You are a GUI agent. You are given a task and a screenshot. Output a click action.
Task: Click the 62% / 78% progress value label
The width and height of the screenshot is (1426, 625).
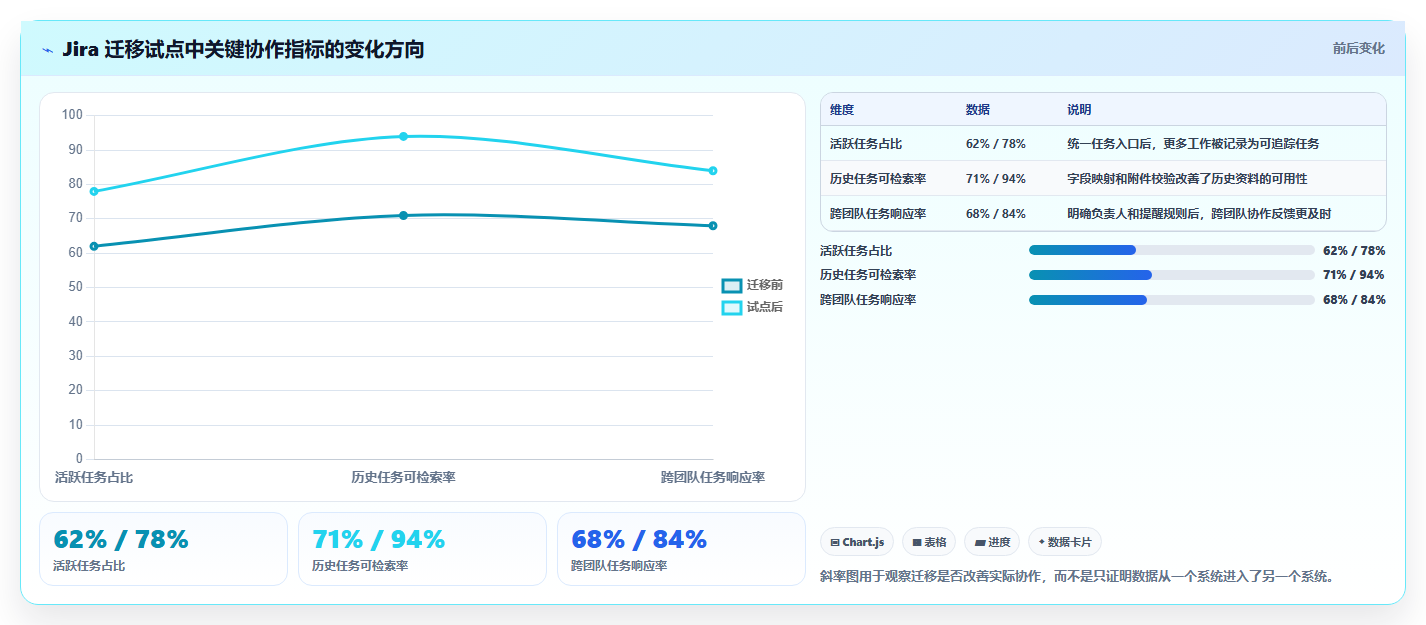point(1354,251)
